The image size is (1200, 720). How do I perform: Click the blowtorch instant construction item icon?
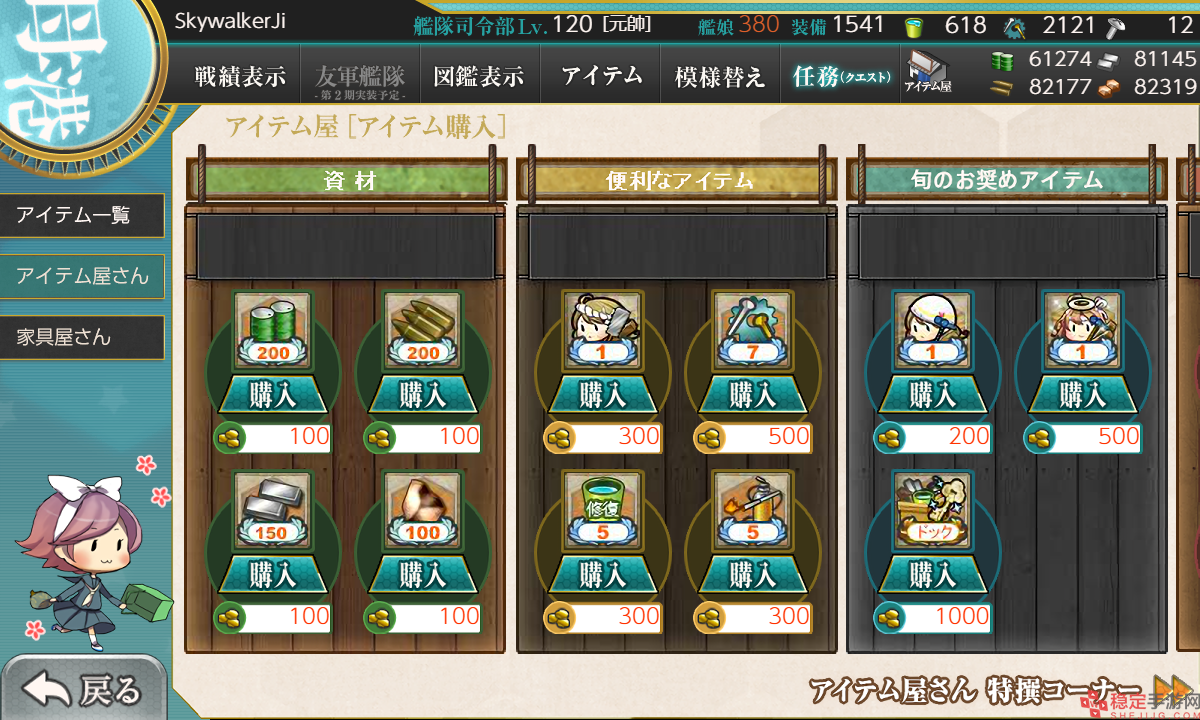click(x=752, y=510)
